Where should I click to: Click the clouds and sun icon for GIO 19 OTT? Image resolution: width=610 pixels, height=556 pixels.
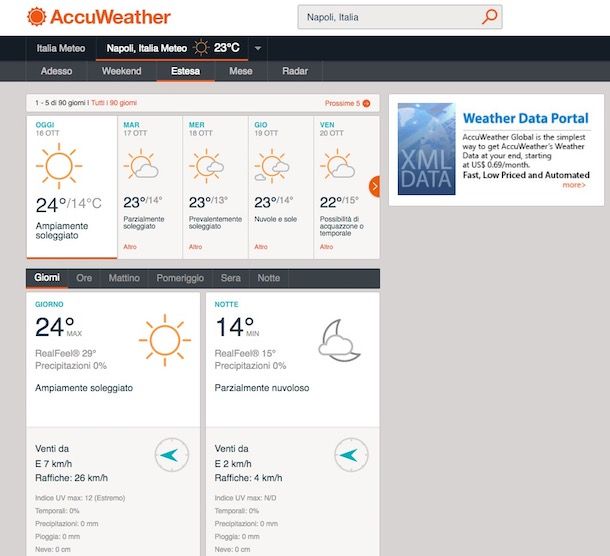pos(272,166)
